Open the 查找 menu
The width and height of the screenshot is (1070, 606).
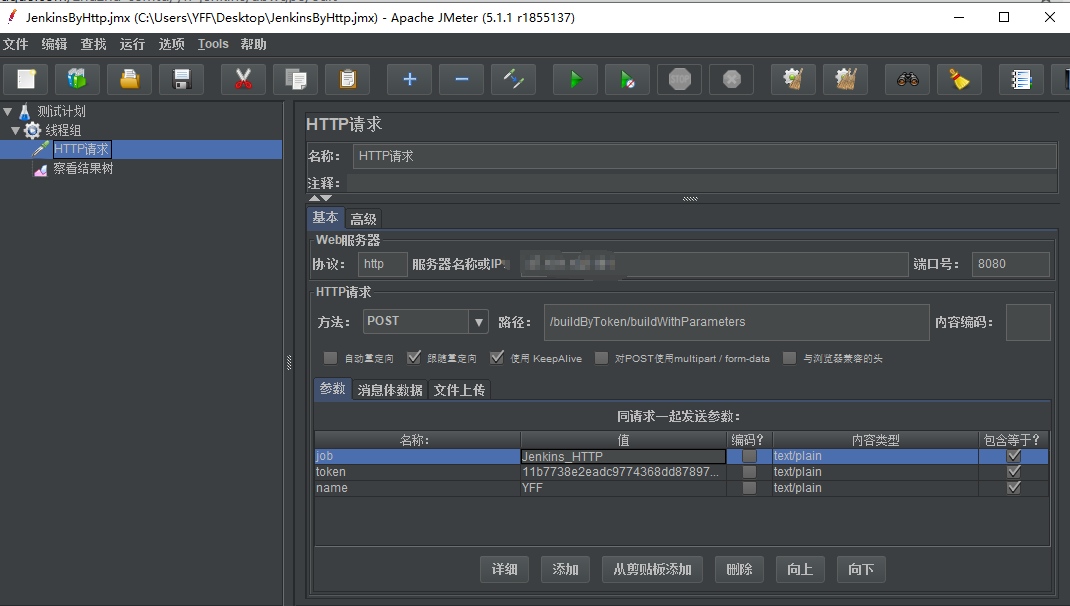click(x=93, y=44)
